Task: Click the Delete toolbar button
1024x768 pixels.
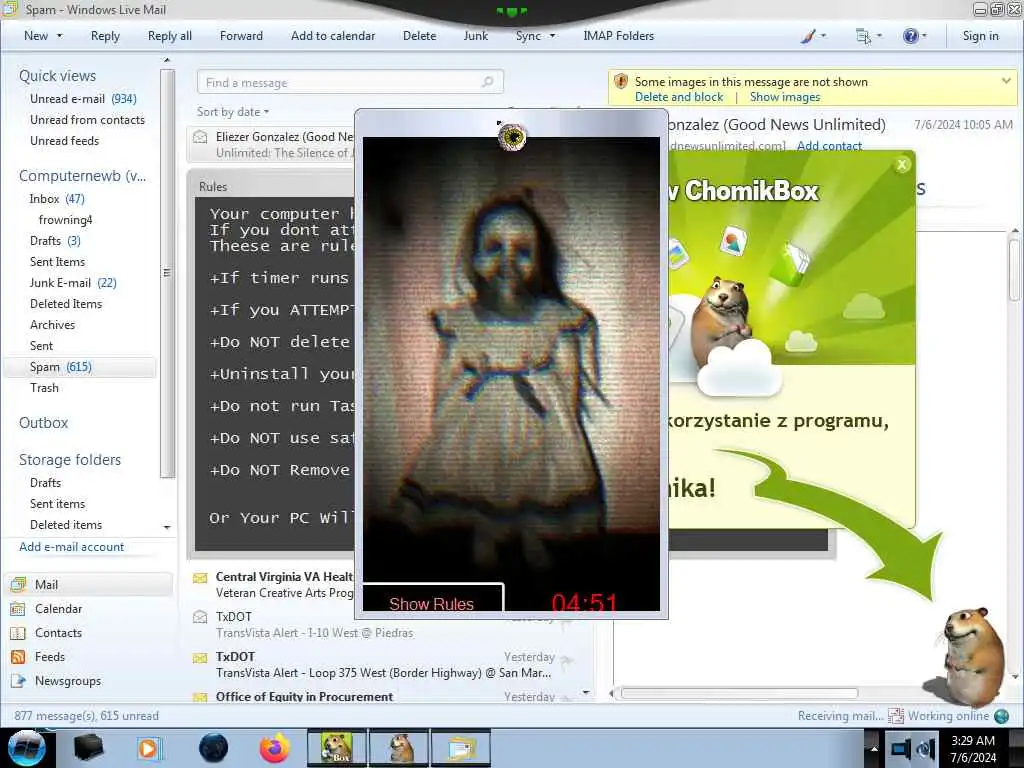Action: coord(419,36)
